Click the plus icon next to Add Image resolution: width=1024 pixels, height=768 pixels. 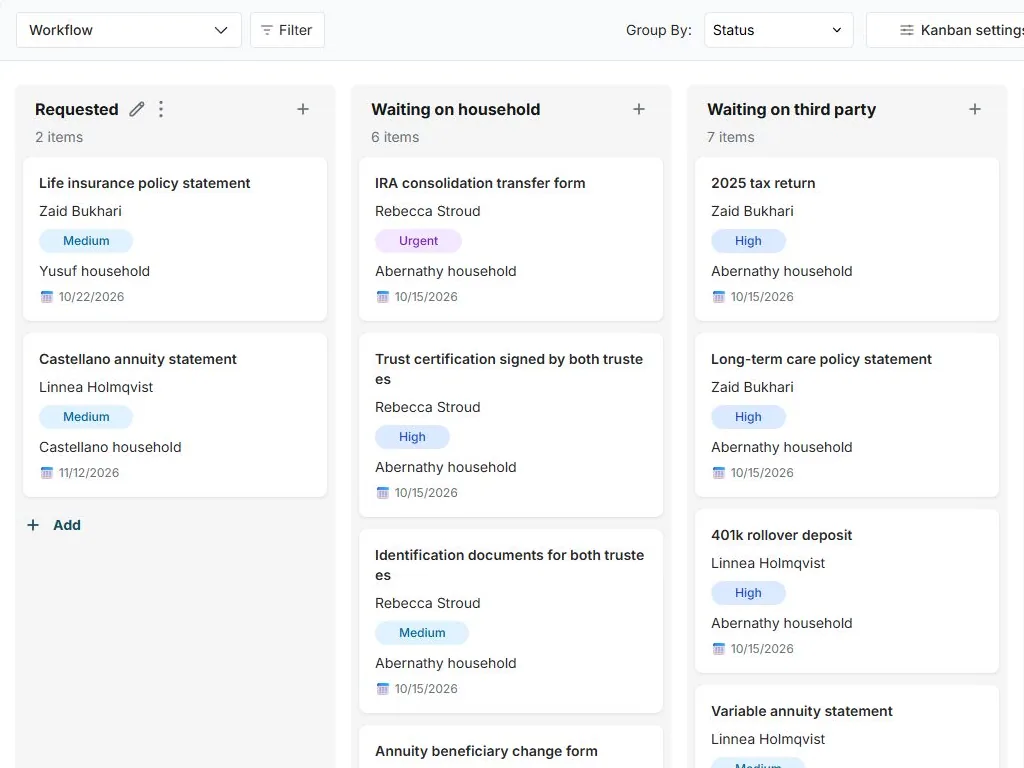coord(33,525)
